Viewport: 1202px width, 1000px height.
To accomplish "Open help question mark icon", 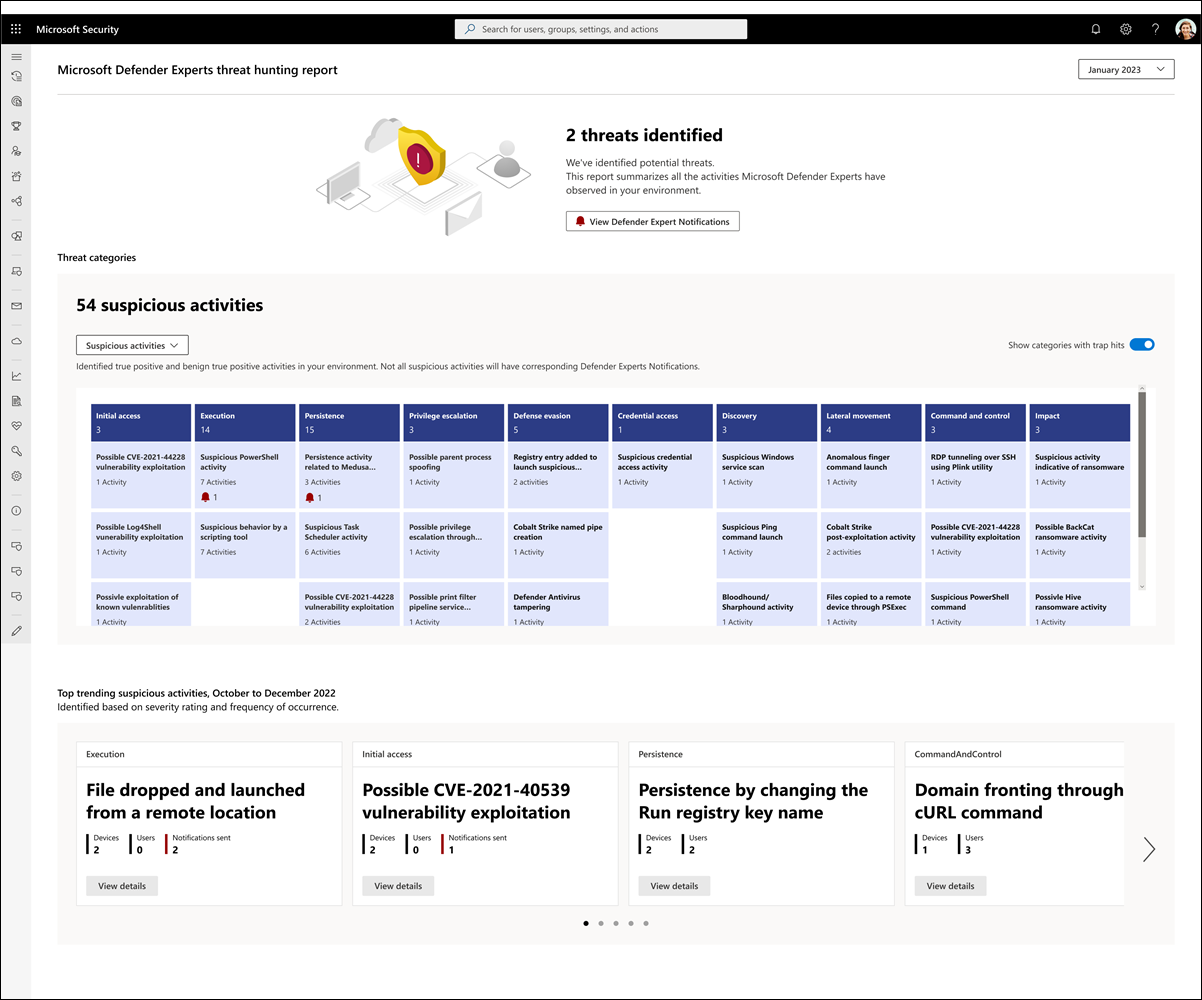I will coord(1155,29).
